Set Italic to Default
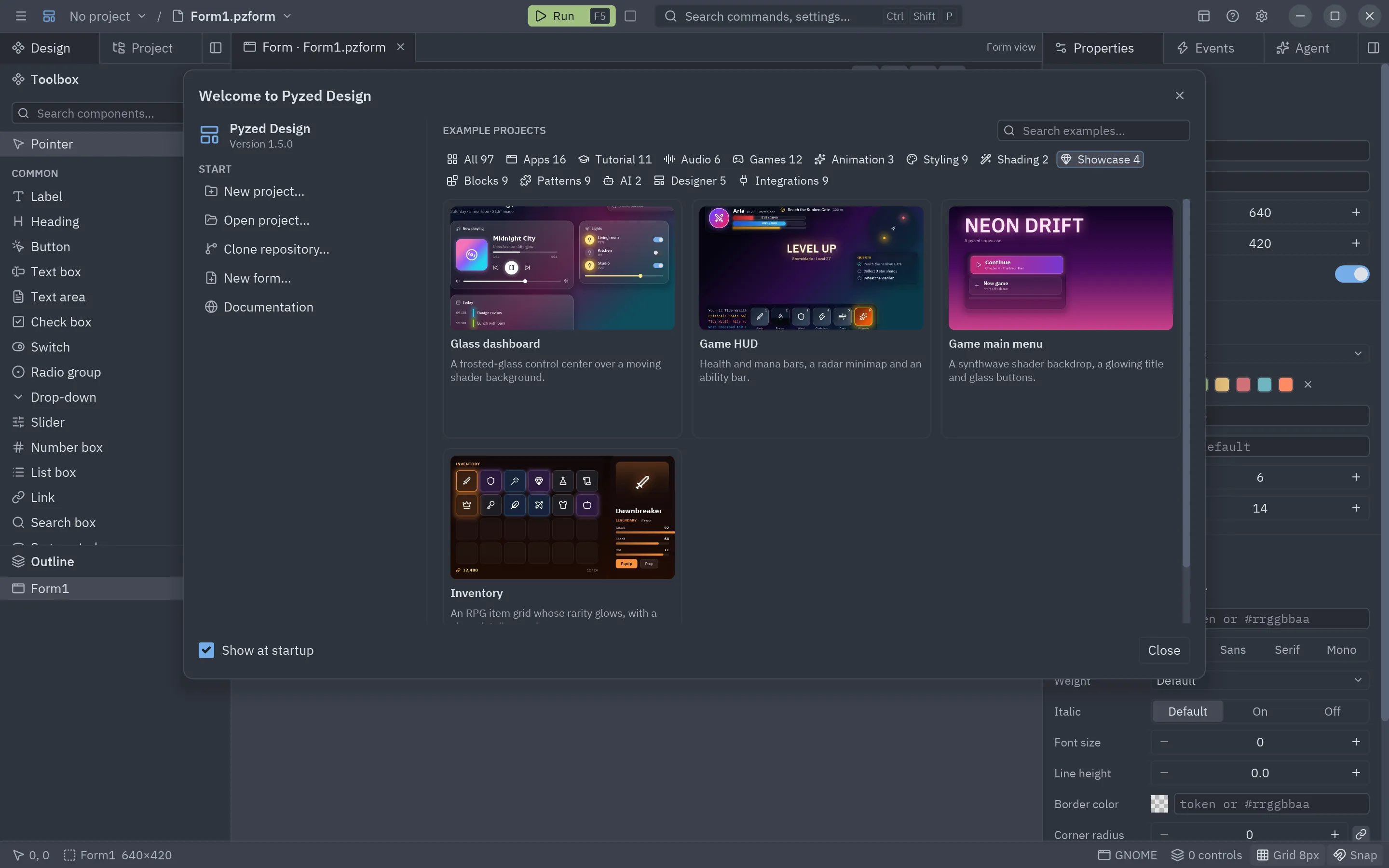The height and width of the screenshot is (868, 1389). point(1187,712)
